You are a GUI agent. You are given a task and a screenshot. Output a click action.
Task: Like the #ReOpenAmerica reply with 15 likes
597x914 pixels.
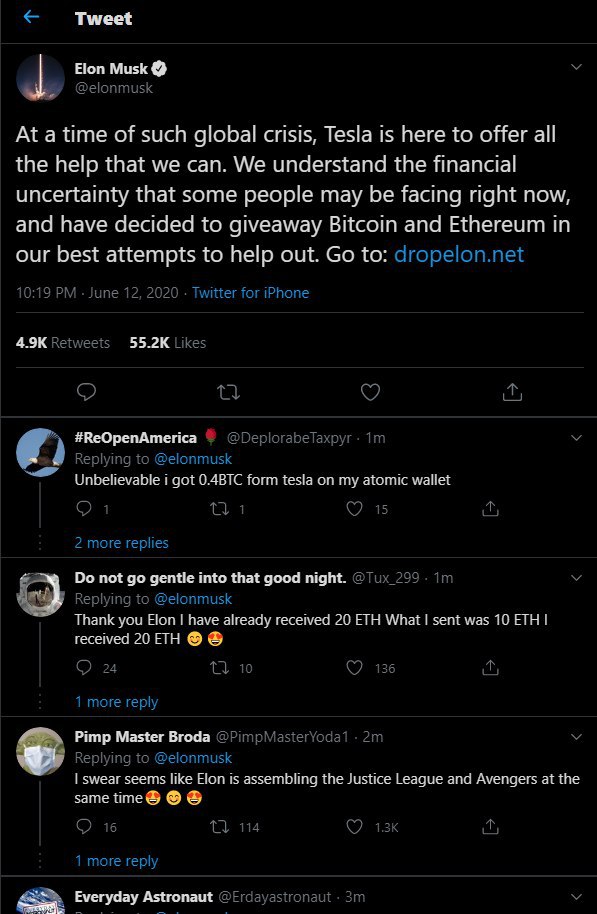[354, 509]
